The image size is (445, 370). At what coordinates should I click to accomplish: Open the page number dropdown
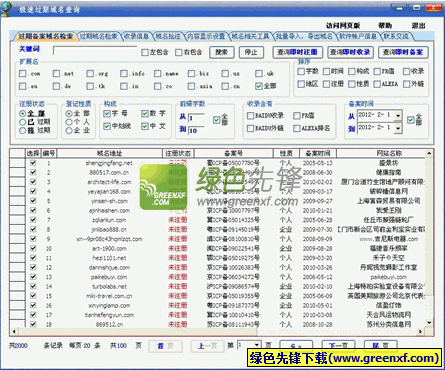point(257,345)
